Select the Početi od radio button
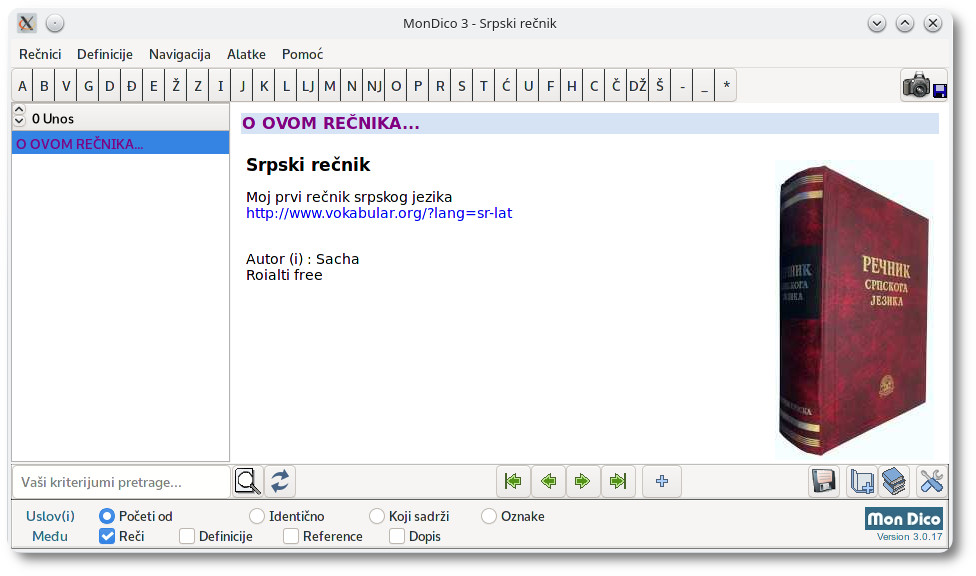This screenshot has width=976, height=576. tap(107, 516)
